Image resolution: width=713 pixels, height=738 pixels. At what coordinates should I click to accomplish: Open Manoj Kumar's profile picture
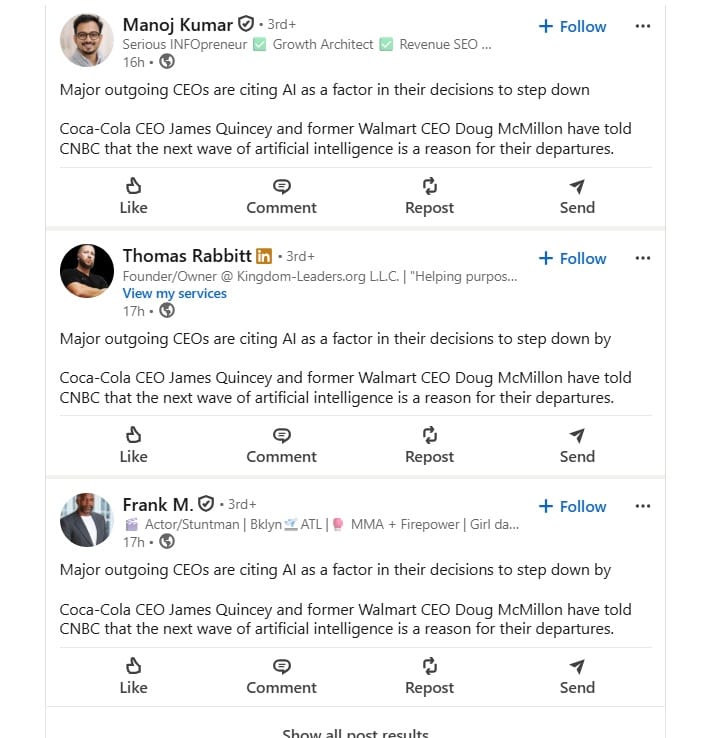(87, 41)
